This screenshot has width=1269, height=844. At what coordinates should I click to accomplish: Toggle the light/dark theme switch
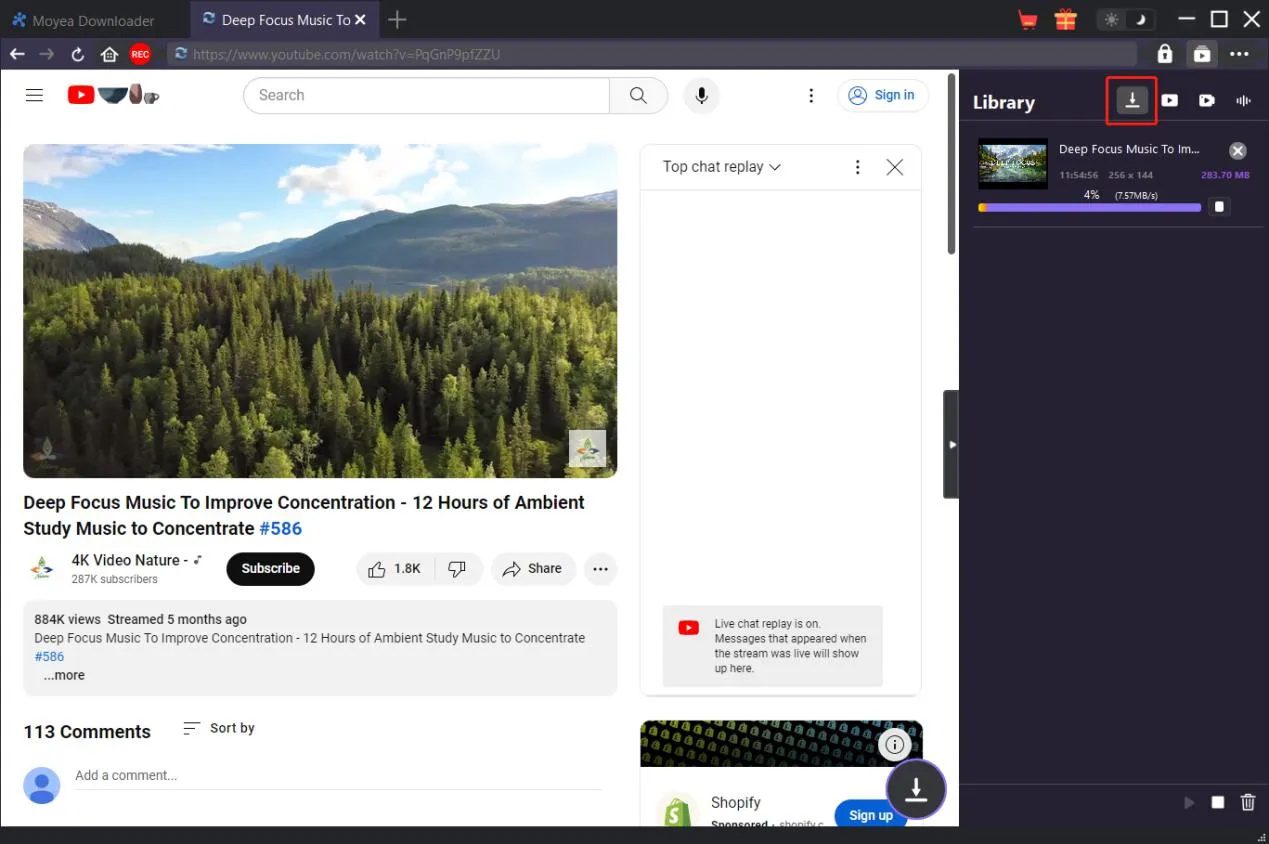pos(1125,20)
